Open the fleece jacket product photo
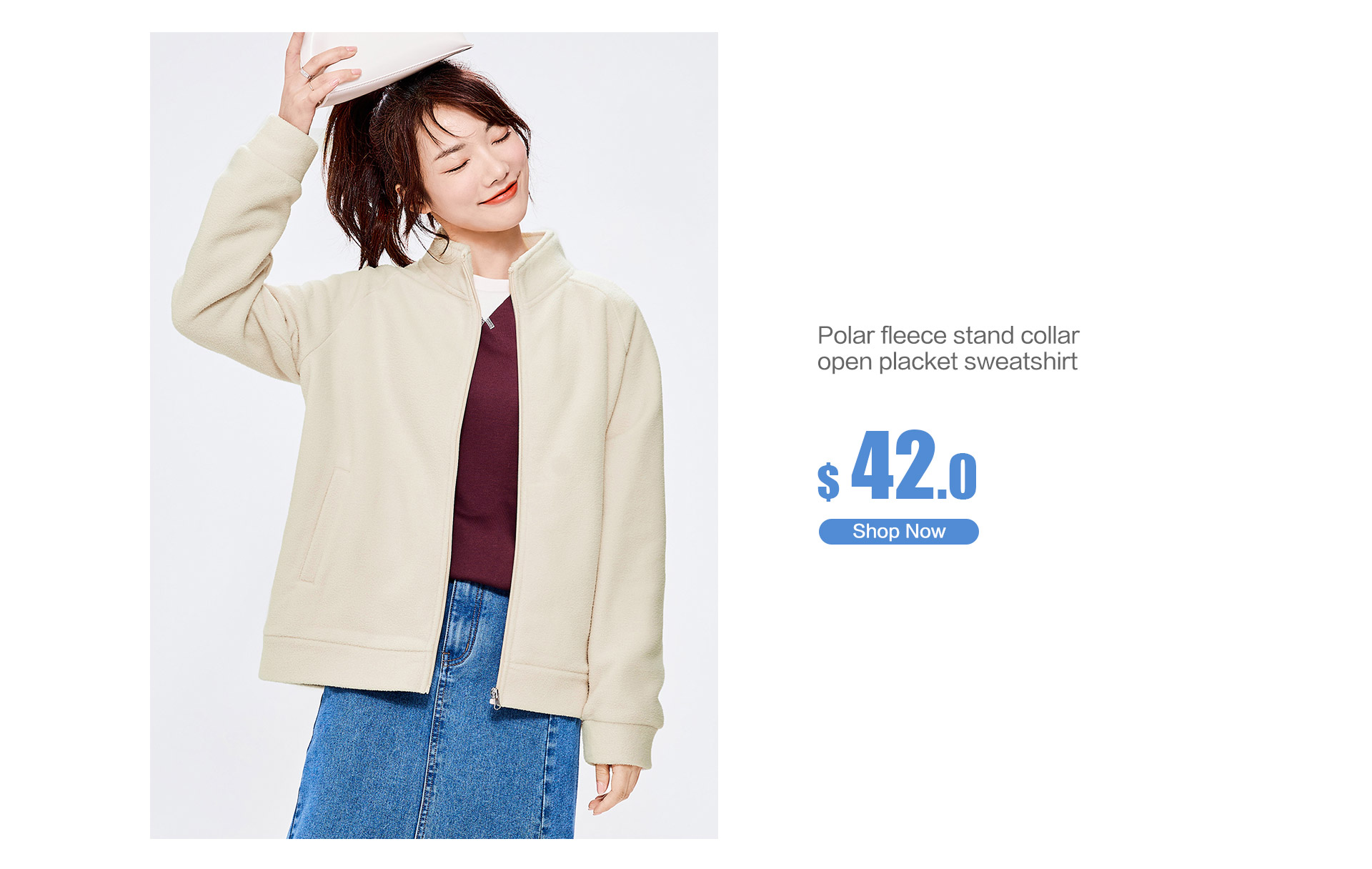 coord(434,435)
